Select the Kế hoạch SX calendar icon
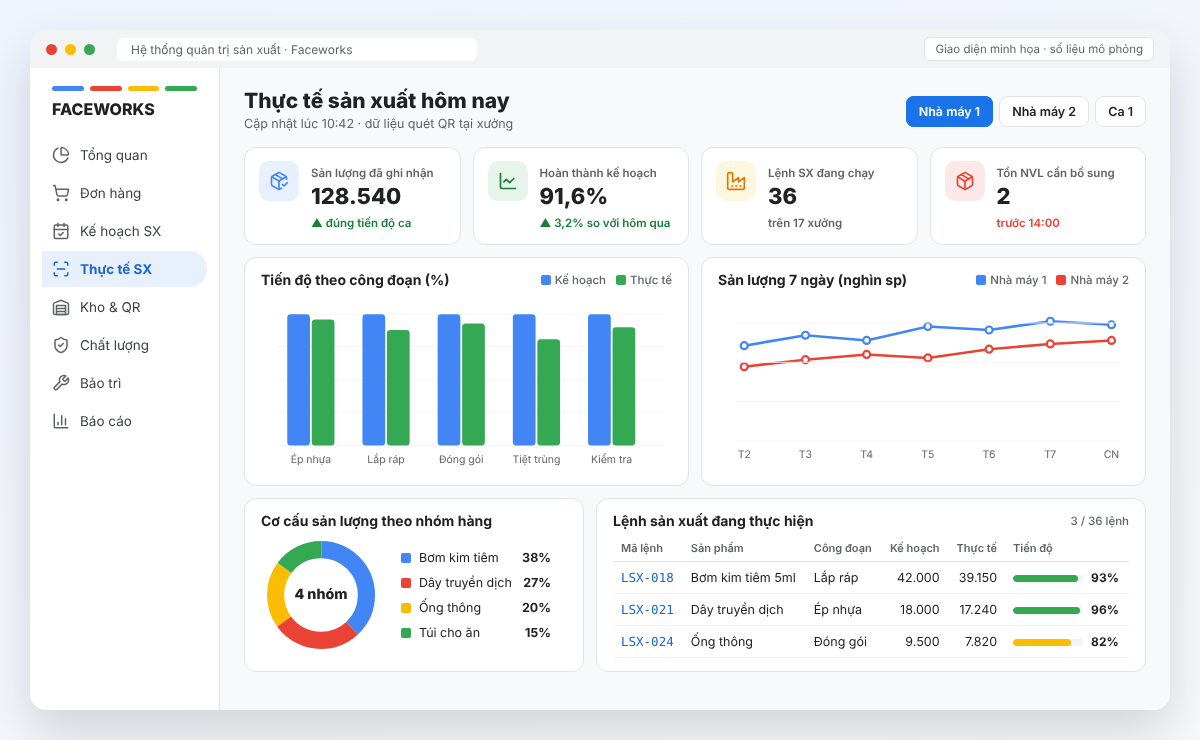The image size is (1200, 740). [61, 231]
